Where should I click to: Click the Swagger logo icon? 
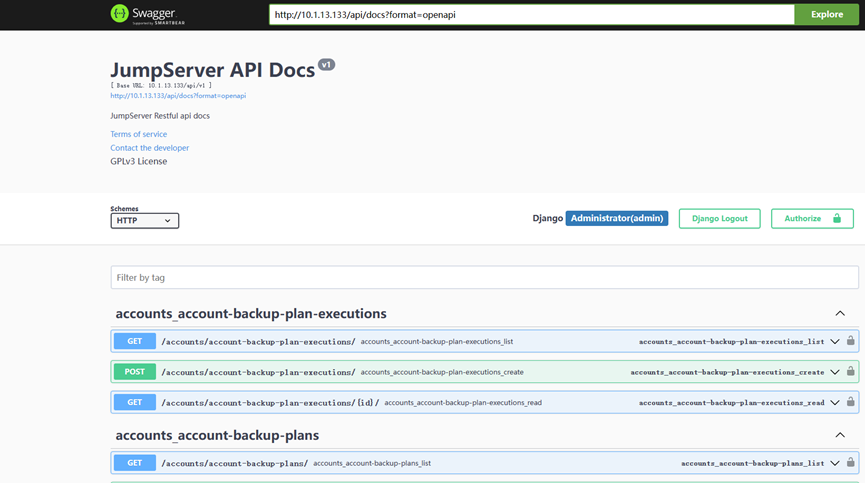[120, 14]
